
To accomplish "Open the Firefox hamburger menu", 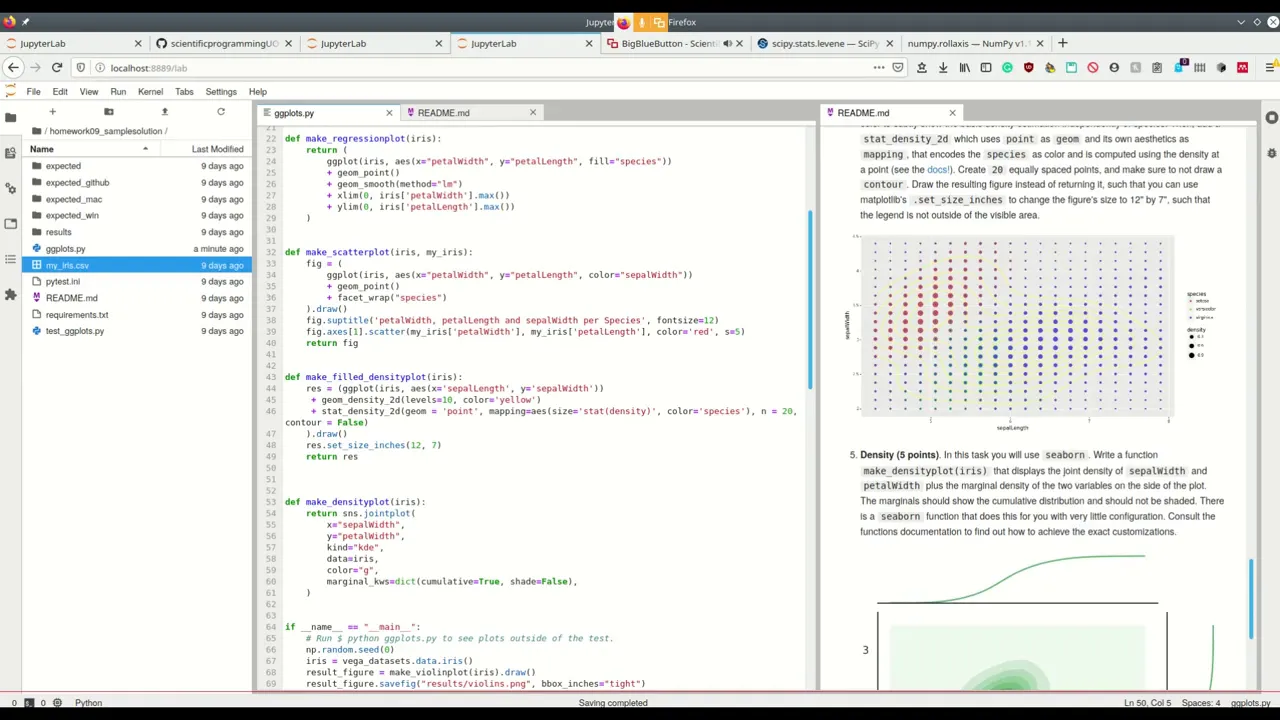I will tap(1270, 67).
